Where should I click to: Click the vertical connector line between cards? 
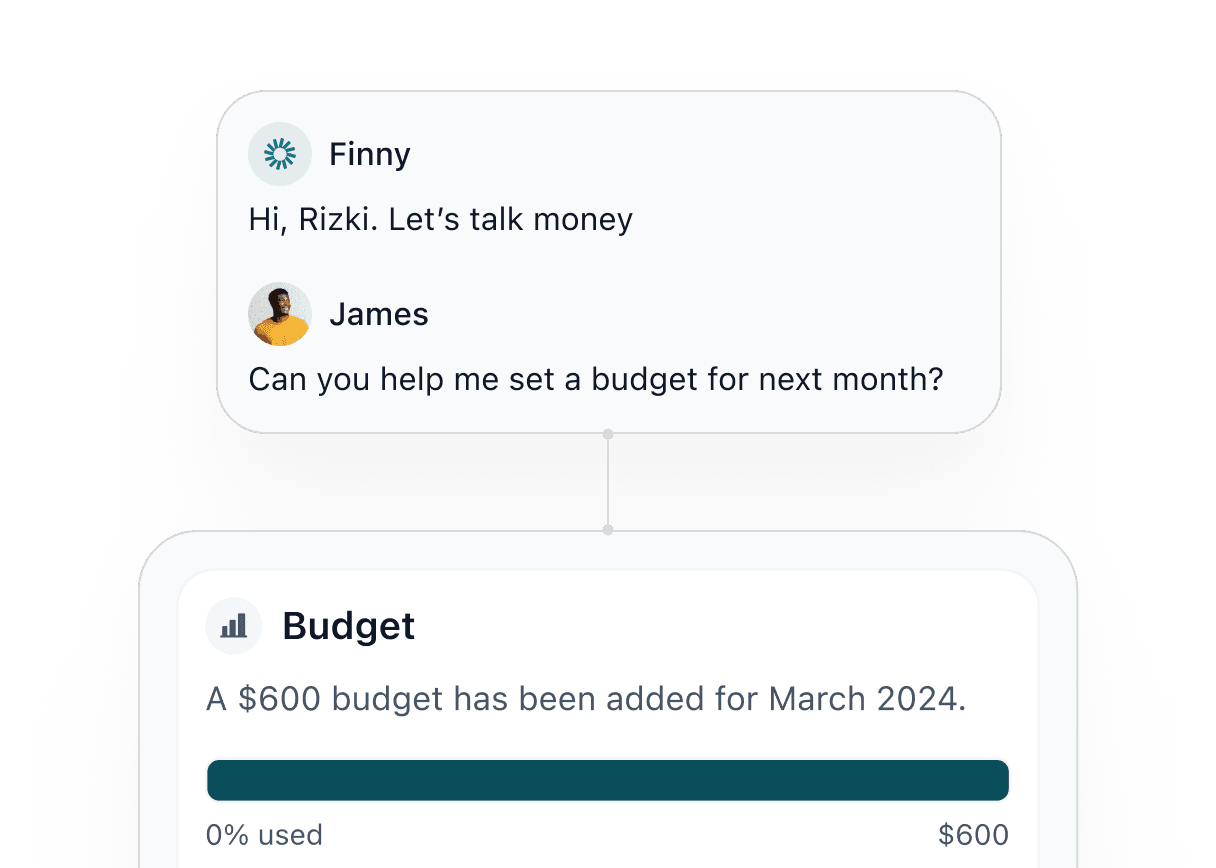click(608, 482)
